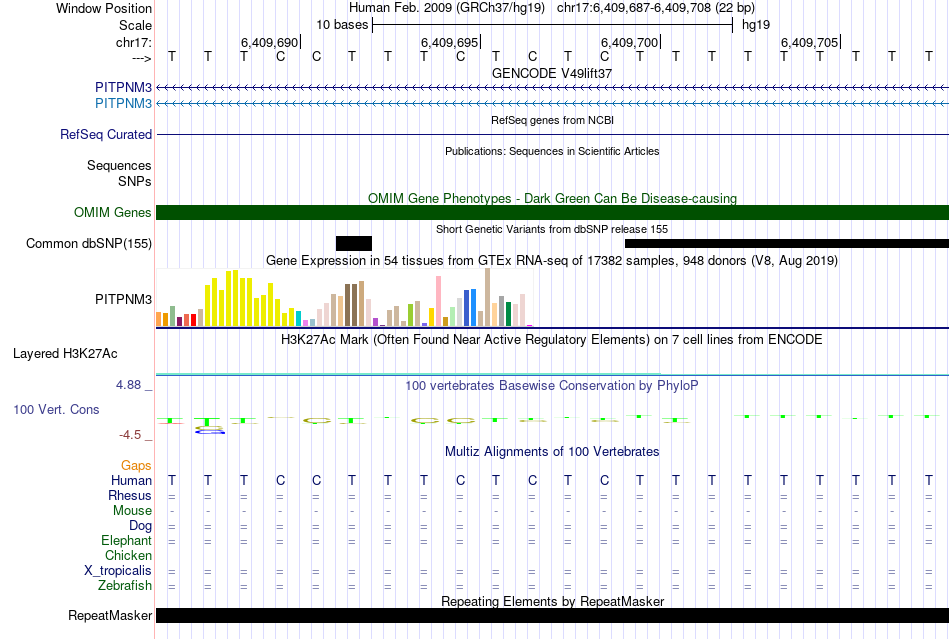Select the Human species label
Image resolution: width=950 pixels, height=639 pixels.
131,480
